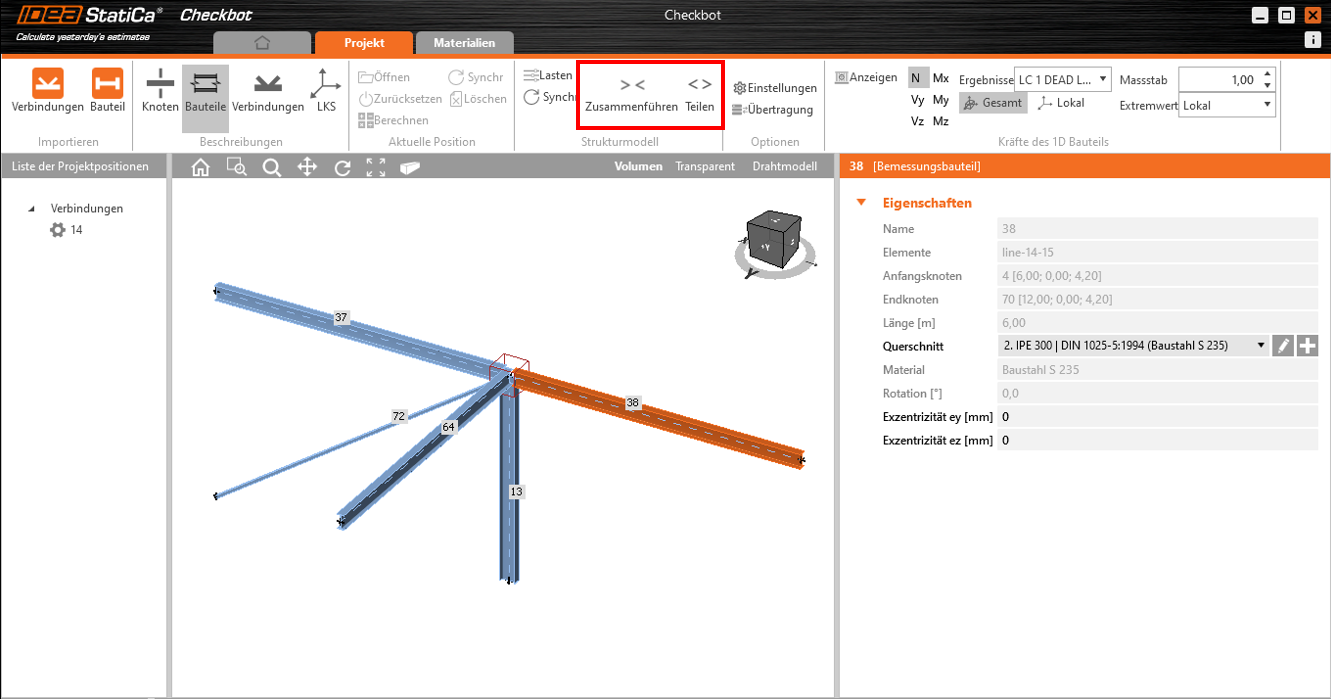Screen dimensions: 1331x699
Task: Click the Verbindungen import icon
Action: tap(47, 91)
